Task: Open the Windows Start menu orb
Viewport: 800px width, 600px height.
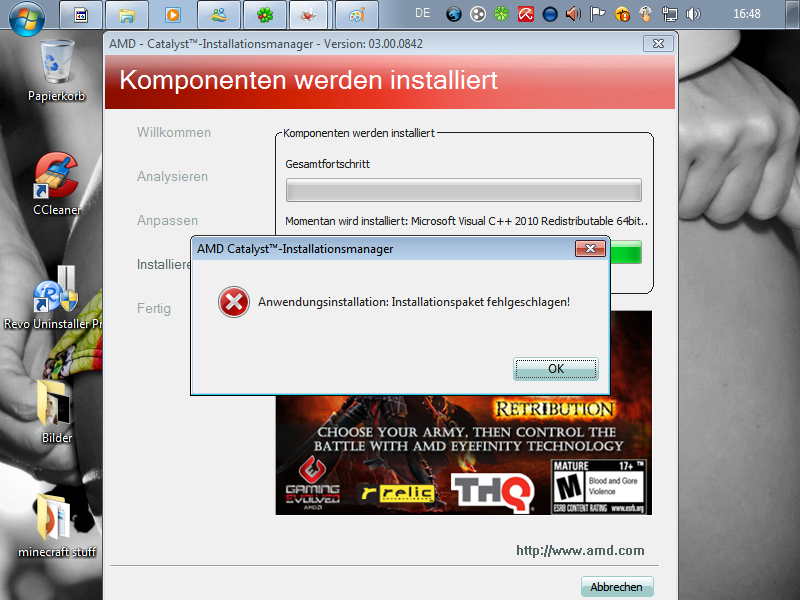Action: pyautogui.click(x=27, y=17)
